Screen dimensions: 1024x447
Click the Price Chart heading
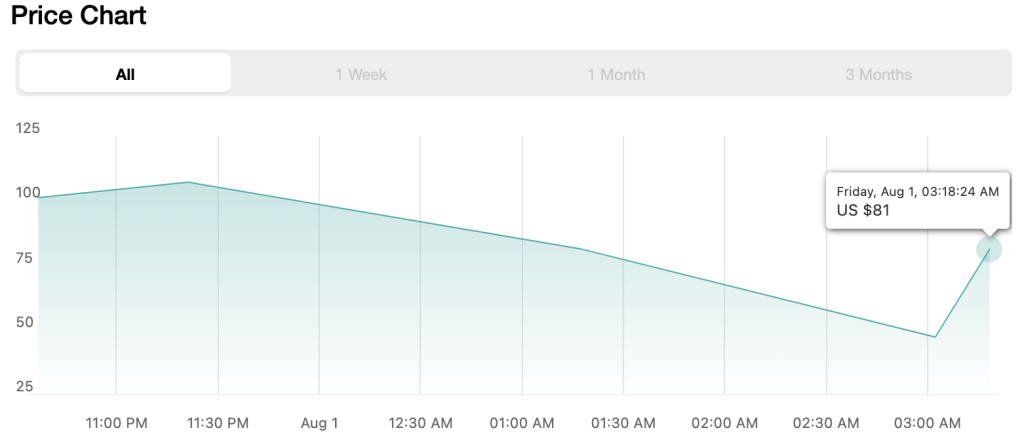(x=79, y=15)
